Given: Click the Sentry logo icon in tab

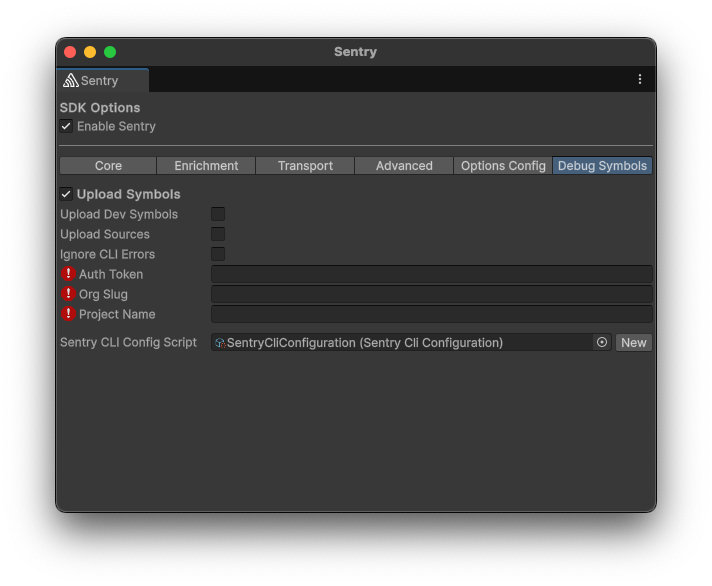Looking at the screenshot, I should (70, 81).
